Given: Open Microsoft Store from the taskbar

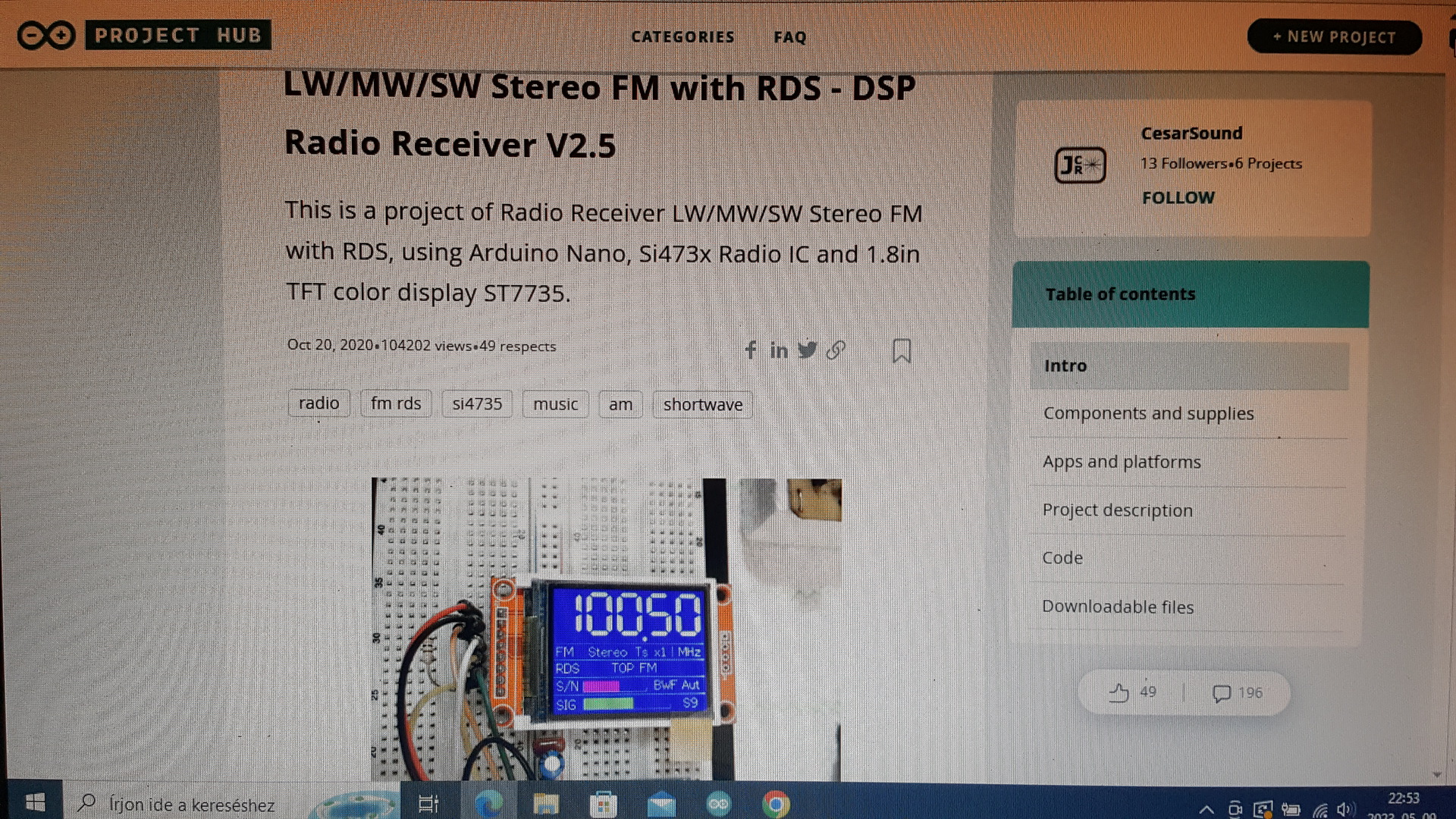Looking at the screenshot, I should click(x=603, y=804).
